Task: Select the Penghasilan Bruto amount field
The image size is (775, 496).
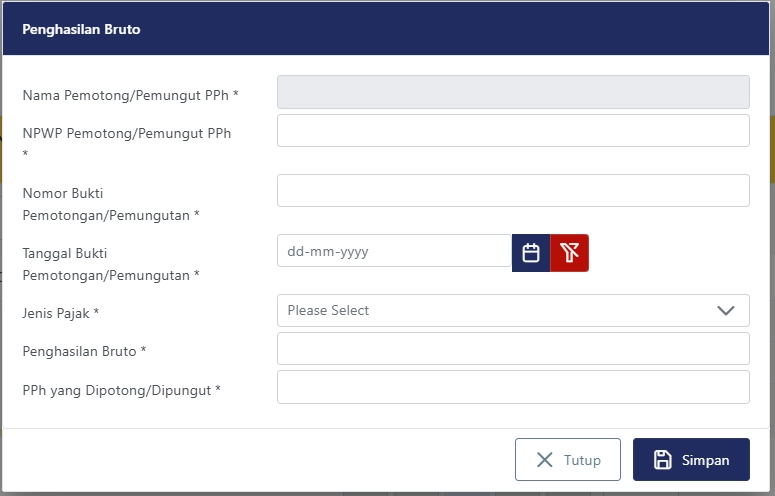Action: (513, 349)
